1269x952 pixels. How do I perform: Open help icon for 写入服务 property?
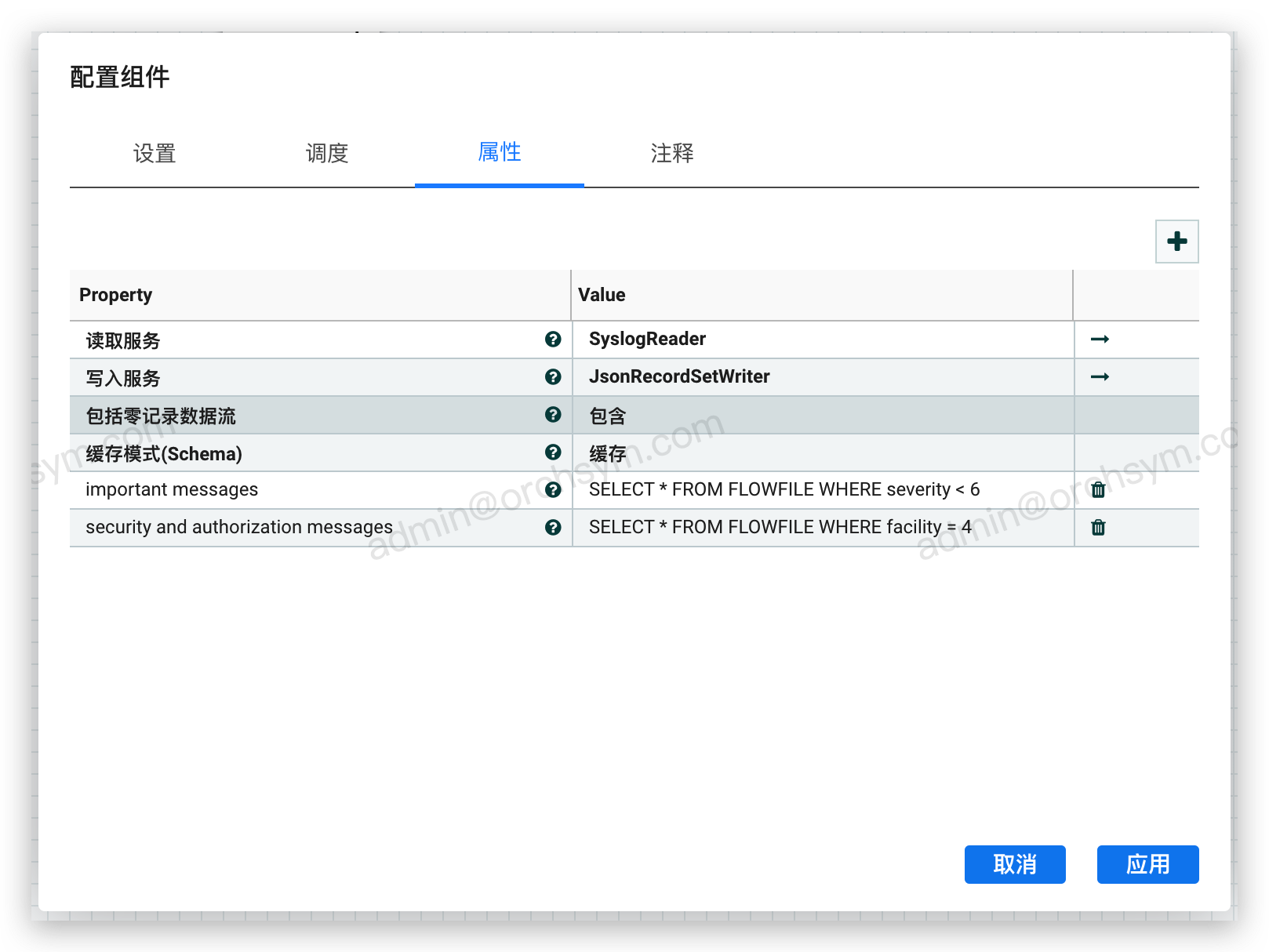click(553, 376)
